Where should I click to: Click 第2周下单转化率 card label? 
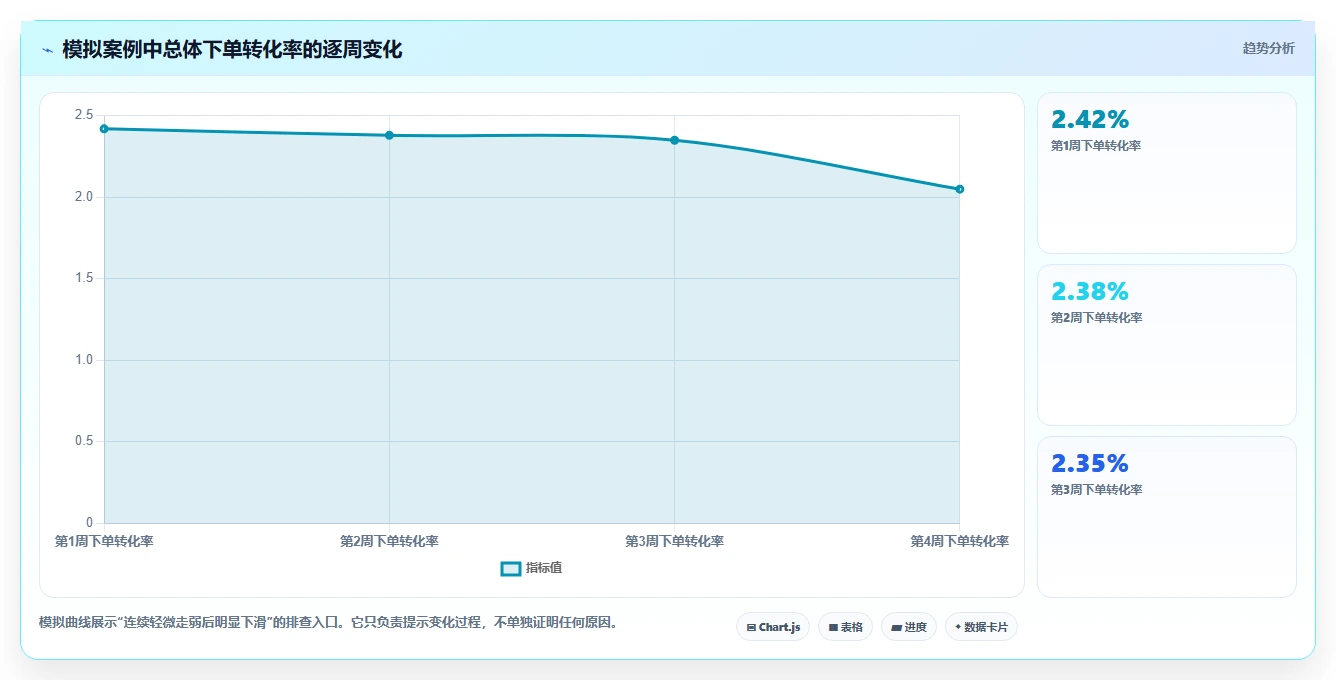[x=1096, y=318]
